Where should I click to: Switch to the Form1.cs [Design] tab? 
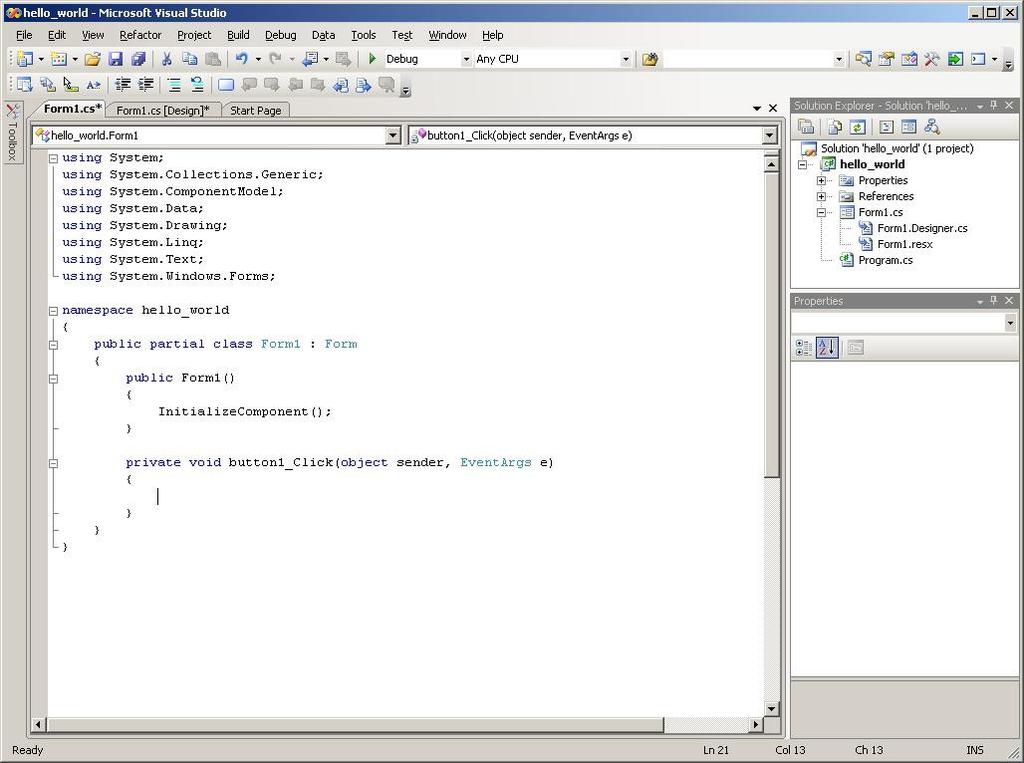(x=163, y=110)
